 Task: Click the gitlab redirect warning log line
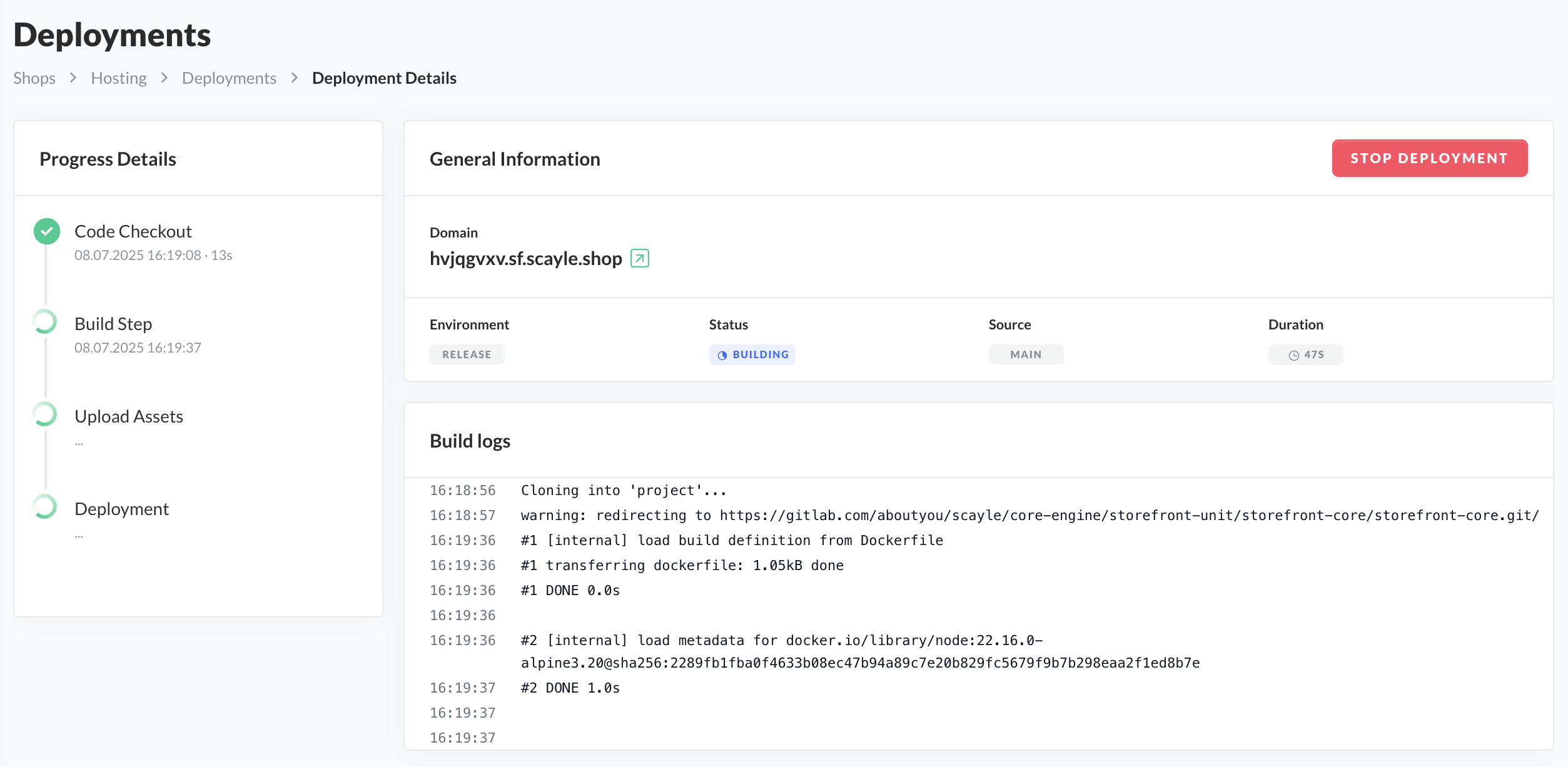click(1029, 516)
